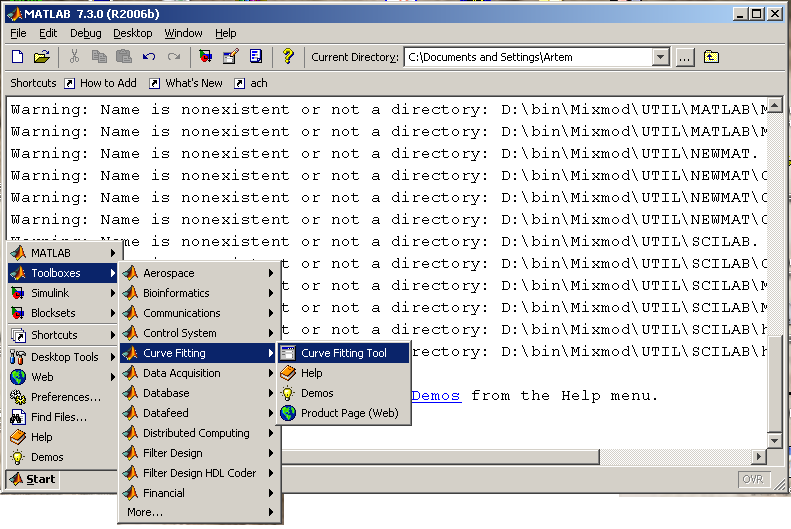Click the Find Files binoculars entry
Viewport: 791px width, 529px height.
click(x=63, y=417)
